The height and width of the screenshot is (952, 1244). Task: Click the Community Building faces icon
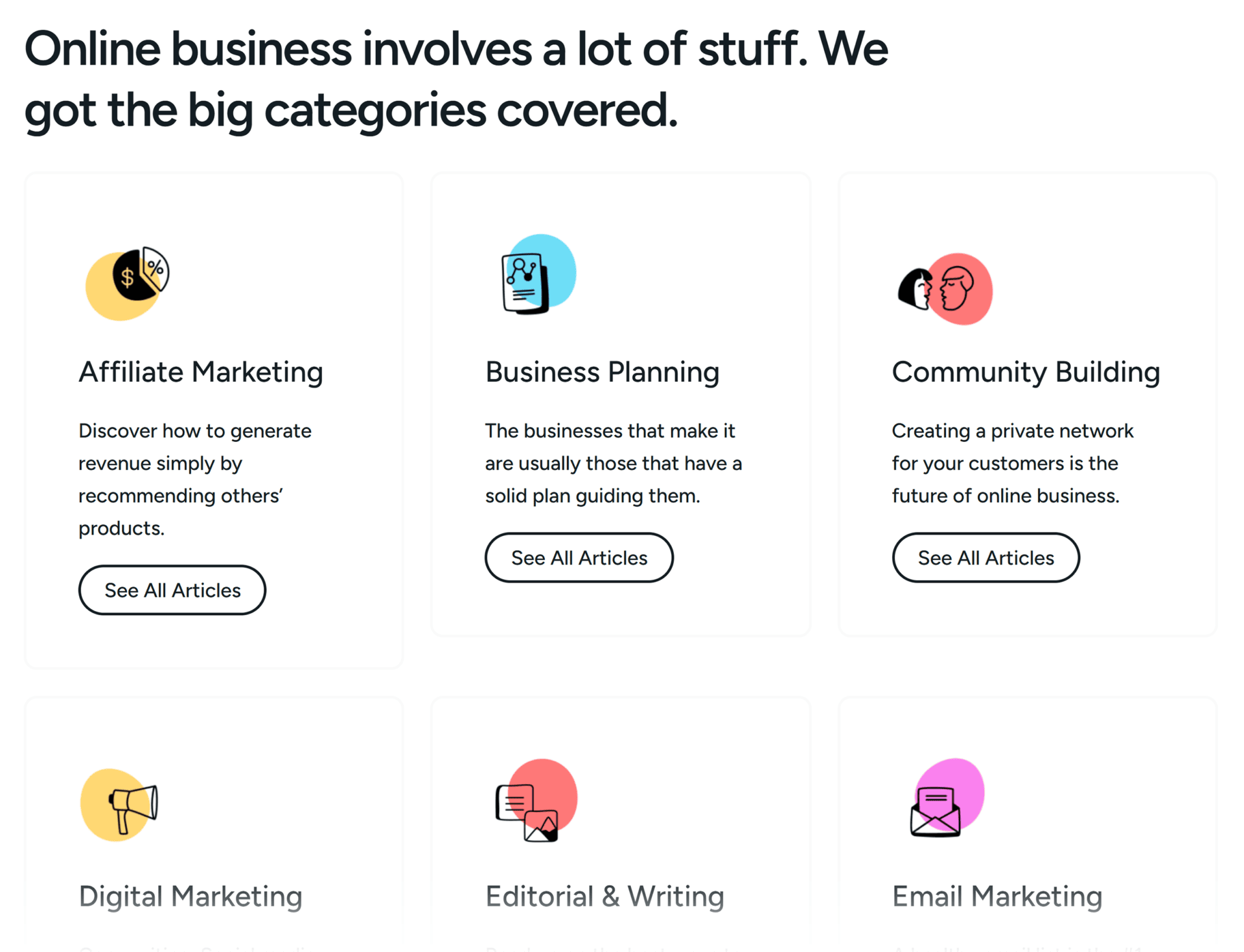[945, 289]
